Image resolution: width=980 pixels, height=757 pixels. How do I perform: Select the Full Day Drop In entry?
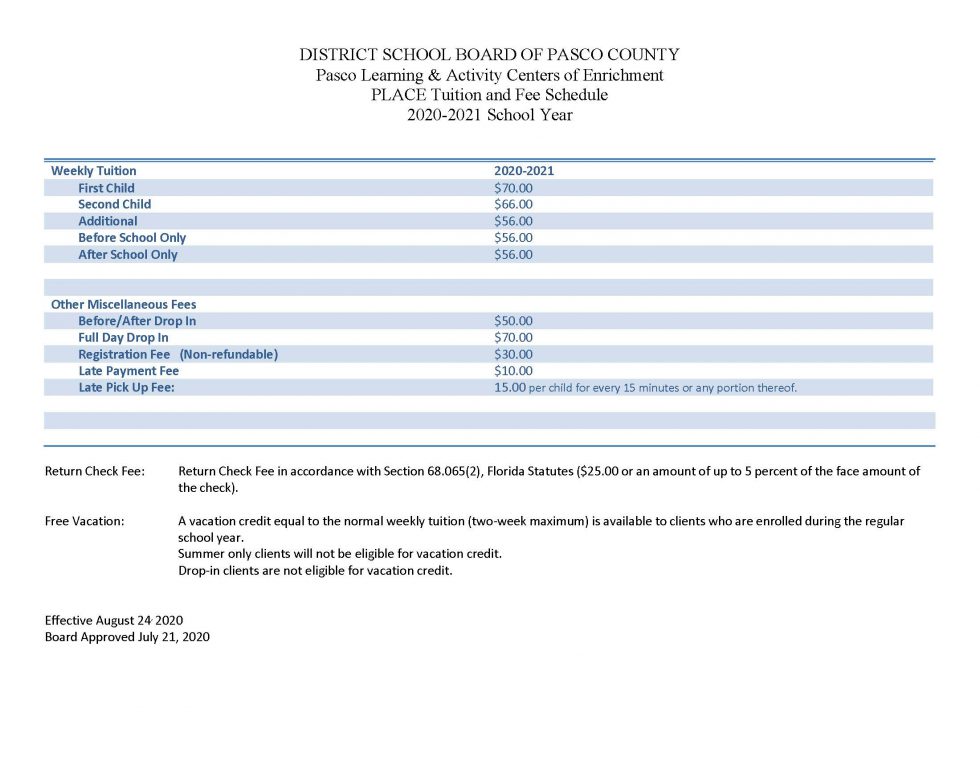click(x=122, y=337)
